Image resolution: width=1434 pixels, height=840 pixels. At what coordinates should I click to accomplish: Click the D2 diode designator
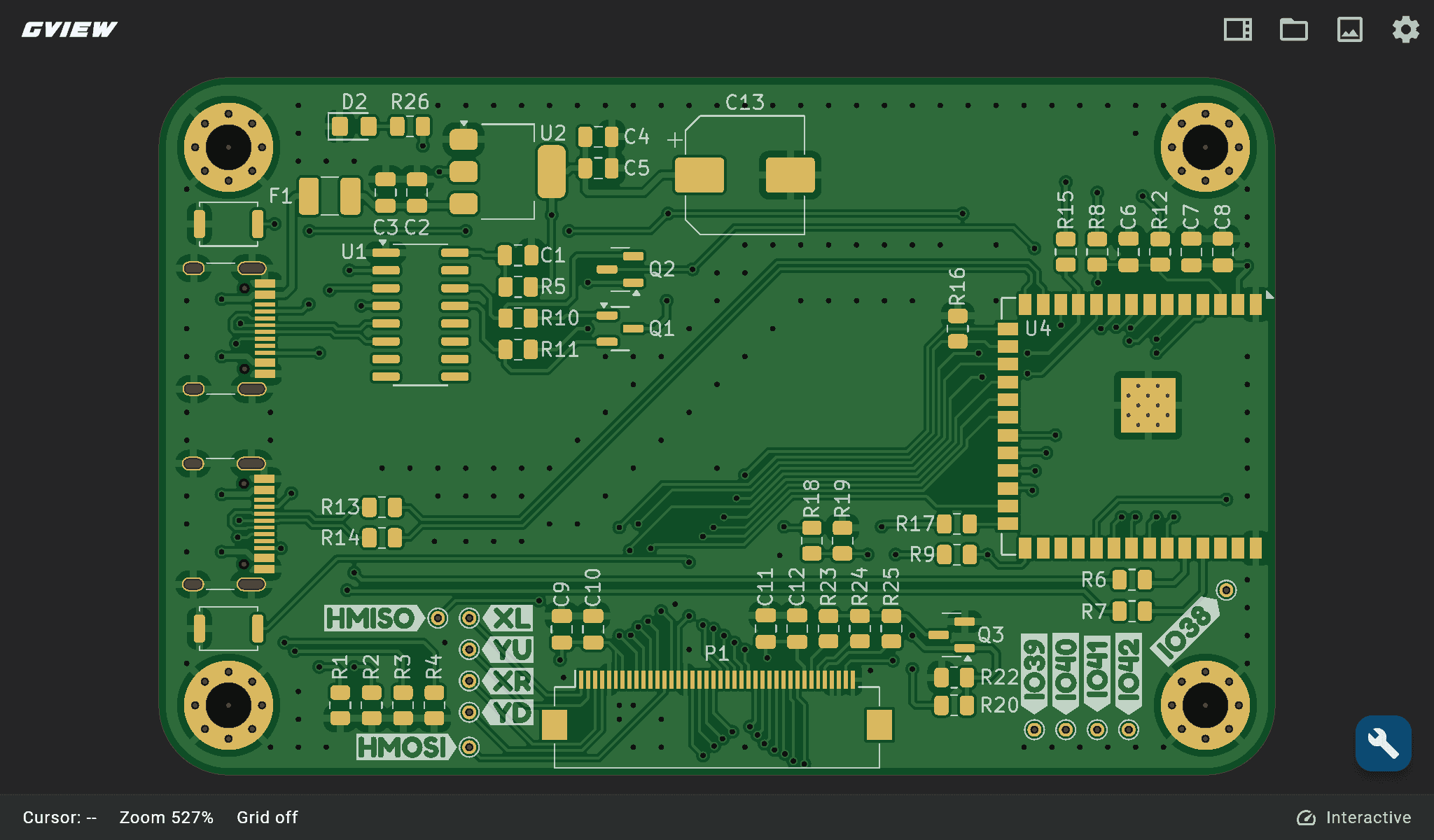[354, 102]
